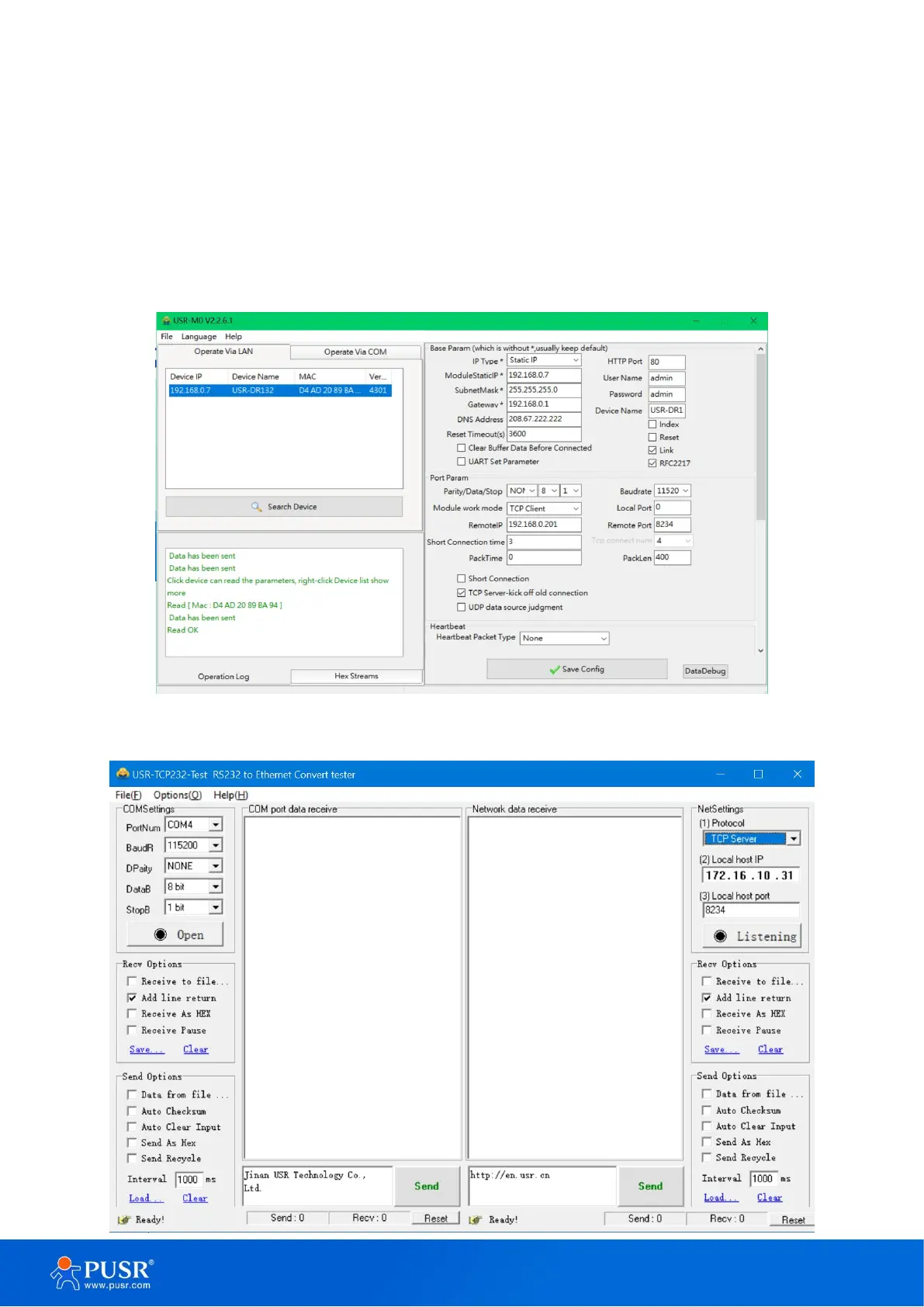
Task: Click the green checkmark on Save Config
Action: tap(555, 670)
